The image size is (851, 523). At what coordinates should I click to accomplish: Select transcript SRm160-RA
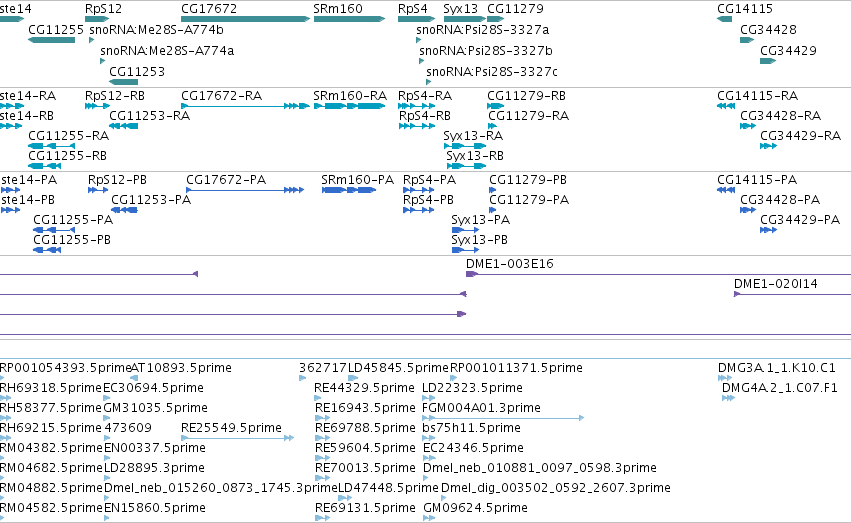click(350, 106)
